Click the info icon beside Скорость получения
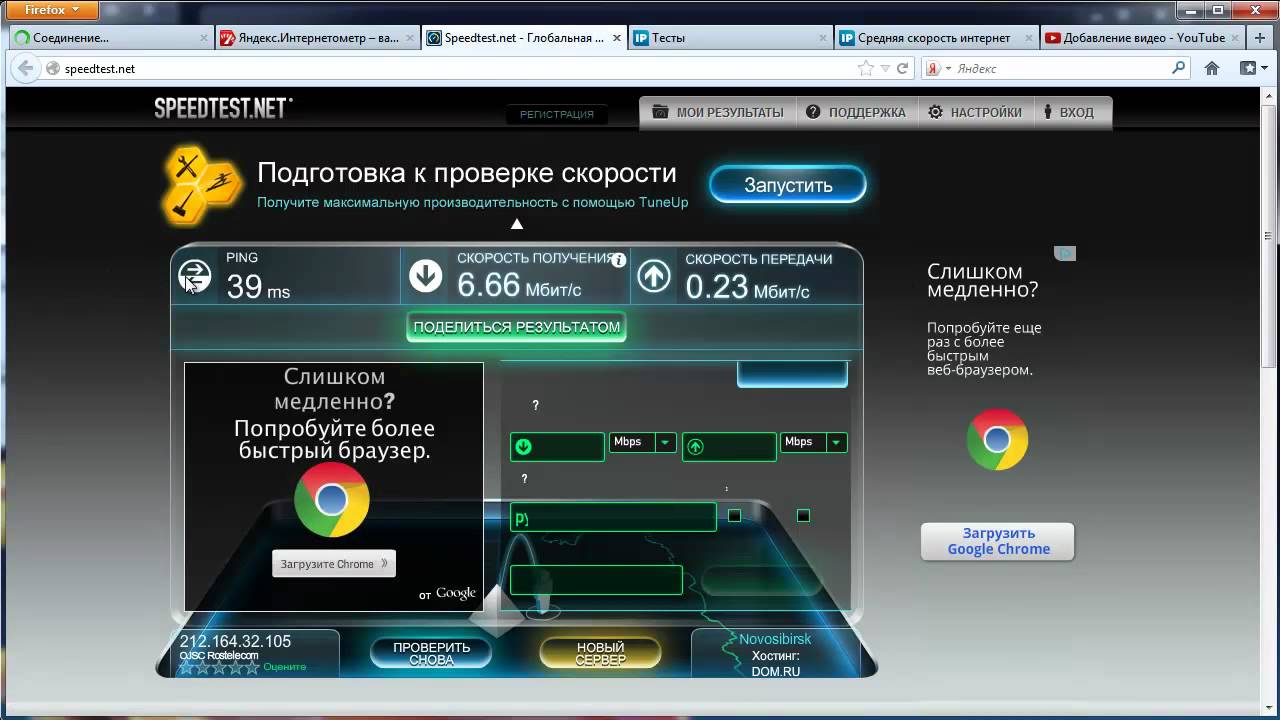Image resolution: width=1280 pixels, height=720 pixels. (x=619, y=260)
